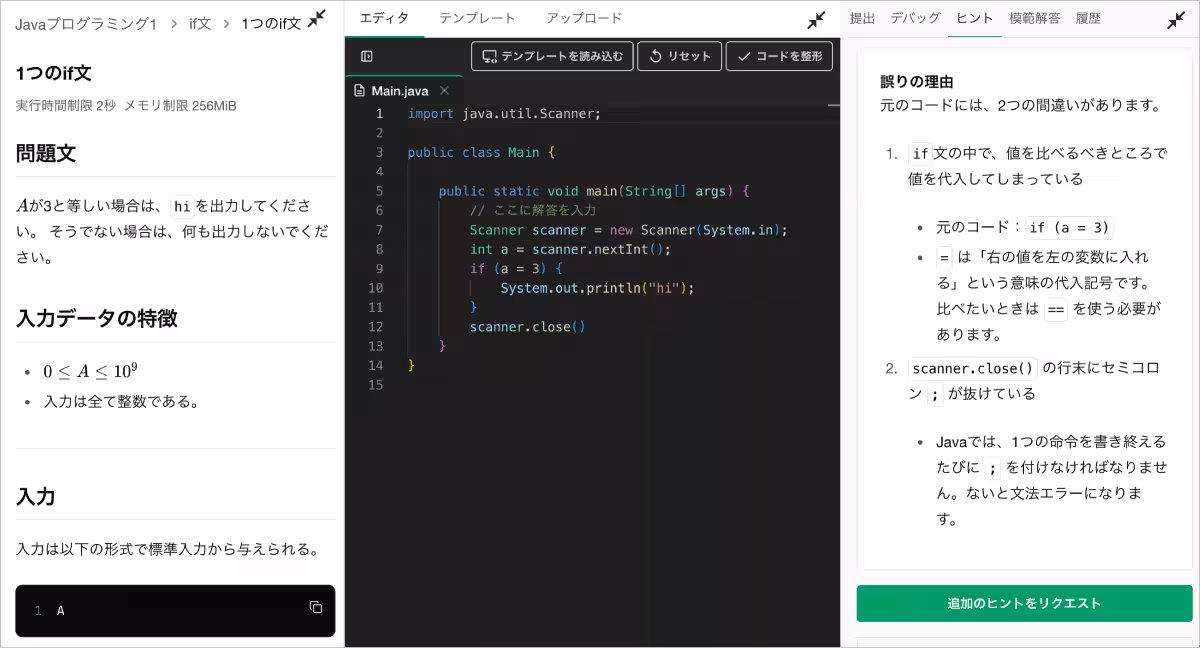Open the 模範解答 tab
This screenshot has height=648, width=1200.
click(x=1034, y=18)
